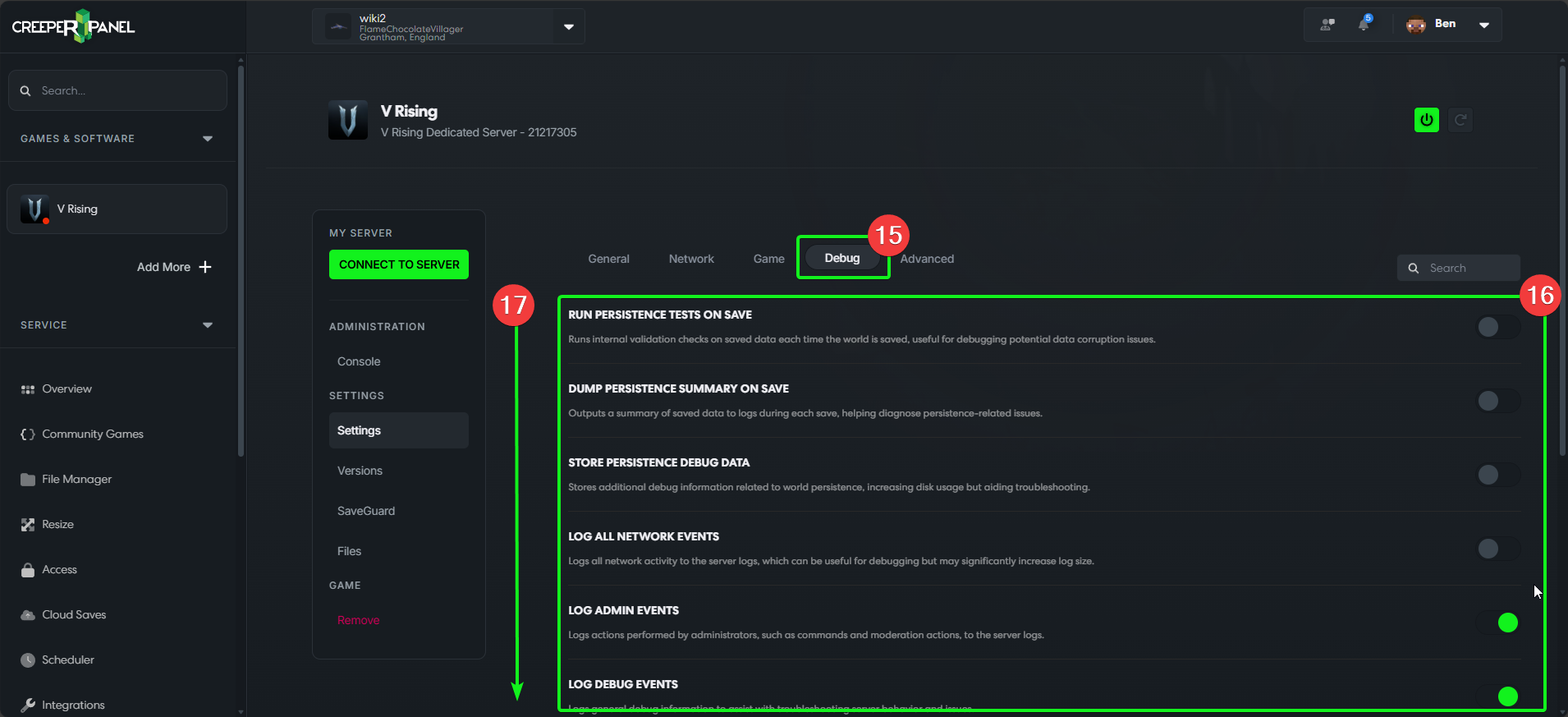
Task: Select the Debug tab
Action: coord(842,258)
